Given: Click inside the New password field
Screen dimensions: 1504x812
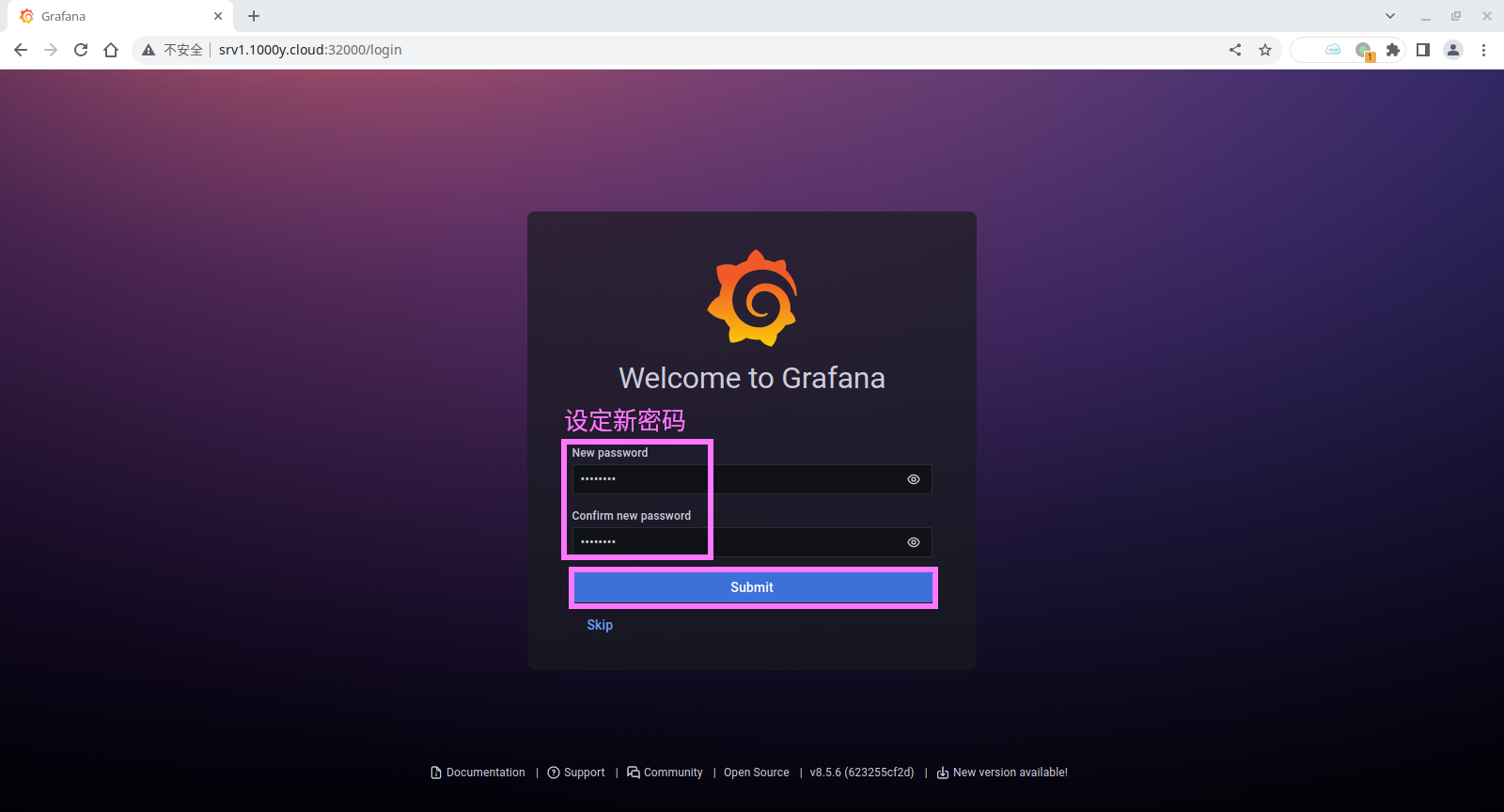Looking at the screenshot, I should [752, 479].
